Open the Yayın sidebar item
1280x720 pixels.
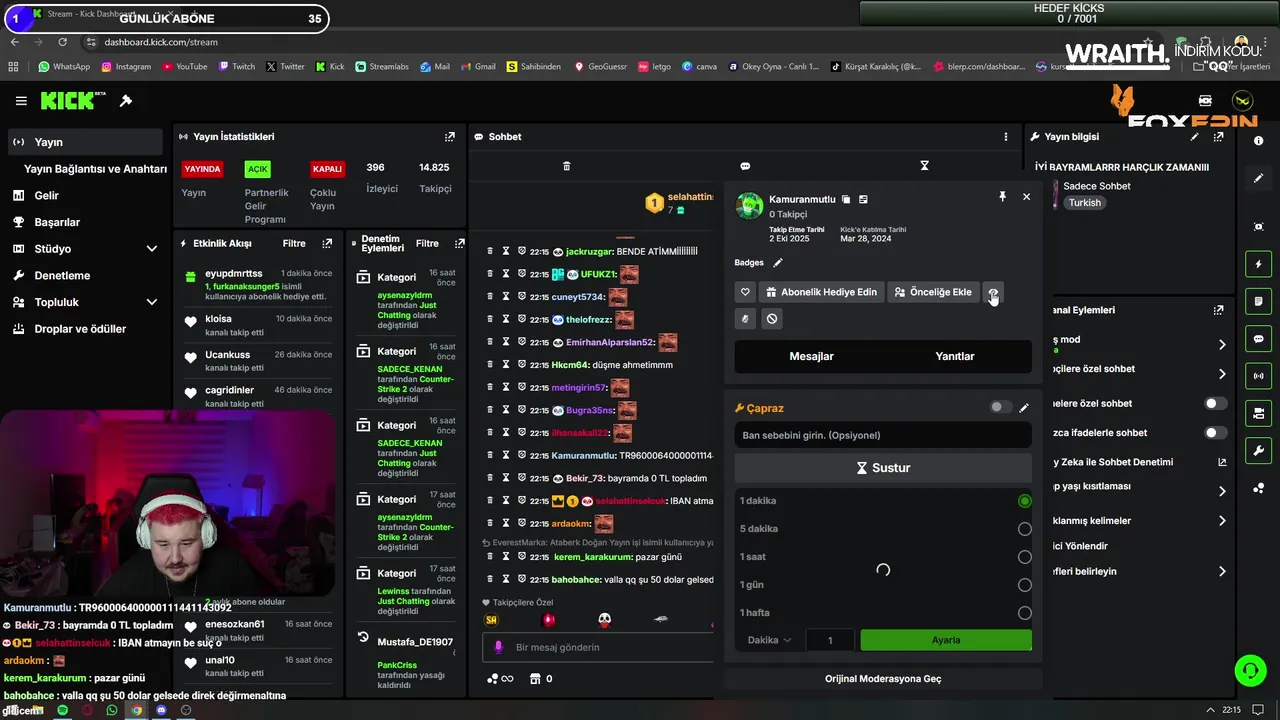(x=85, y=142)
